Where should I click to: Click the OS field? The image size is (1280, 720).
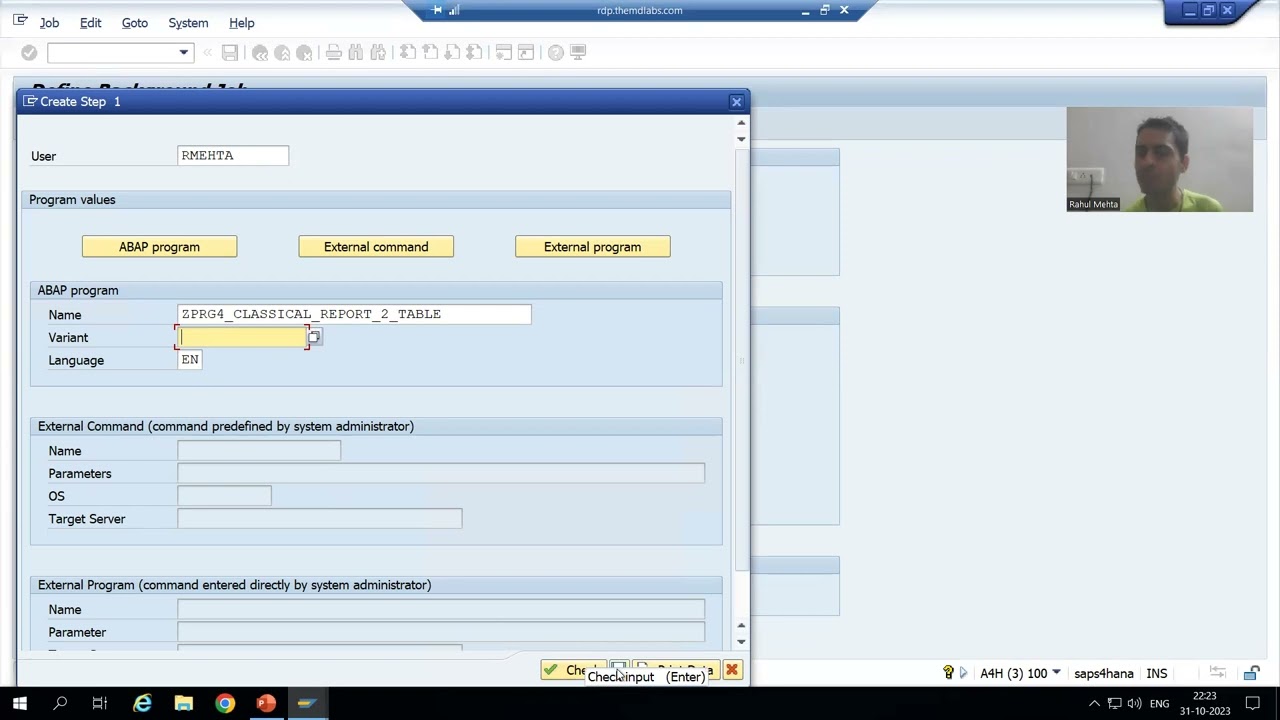coord(224,496)
